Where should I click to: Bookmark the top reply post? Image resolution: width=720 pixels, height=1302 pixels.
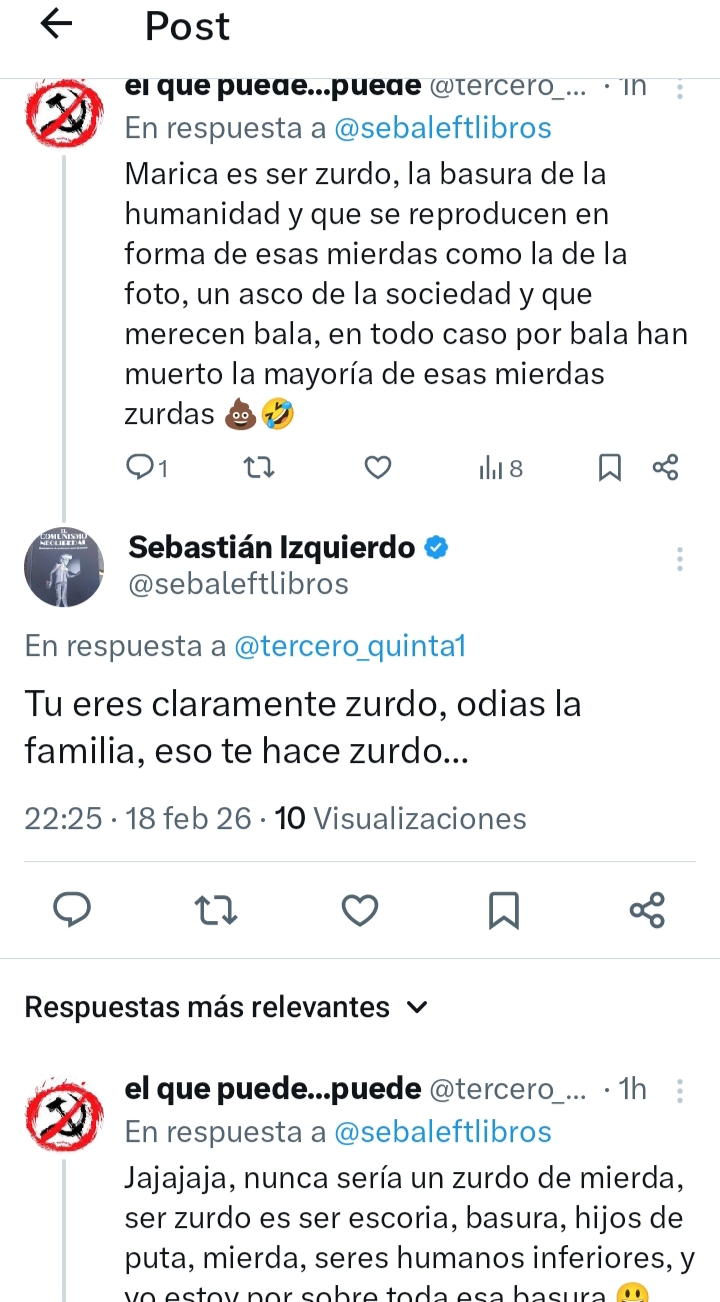tap(609, 467)
